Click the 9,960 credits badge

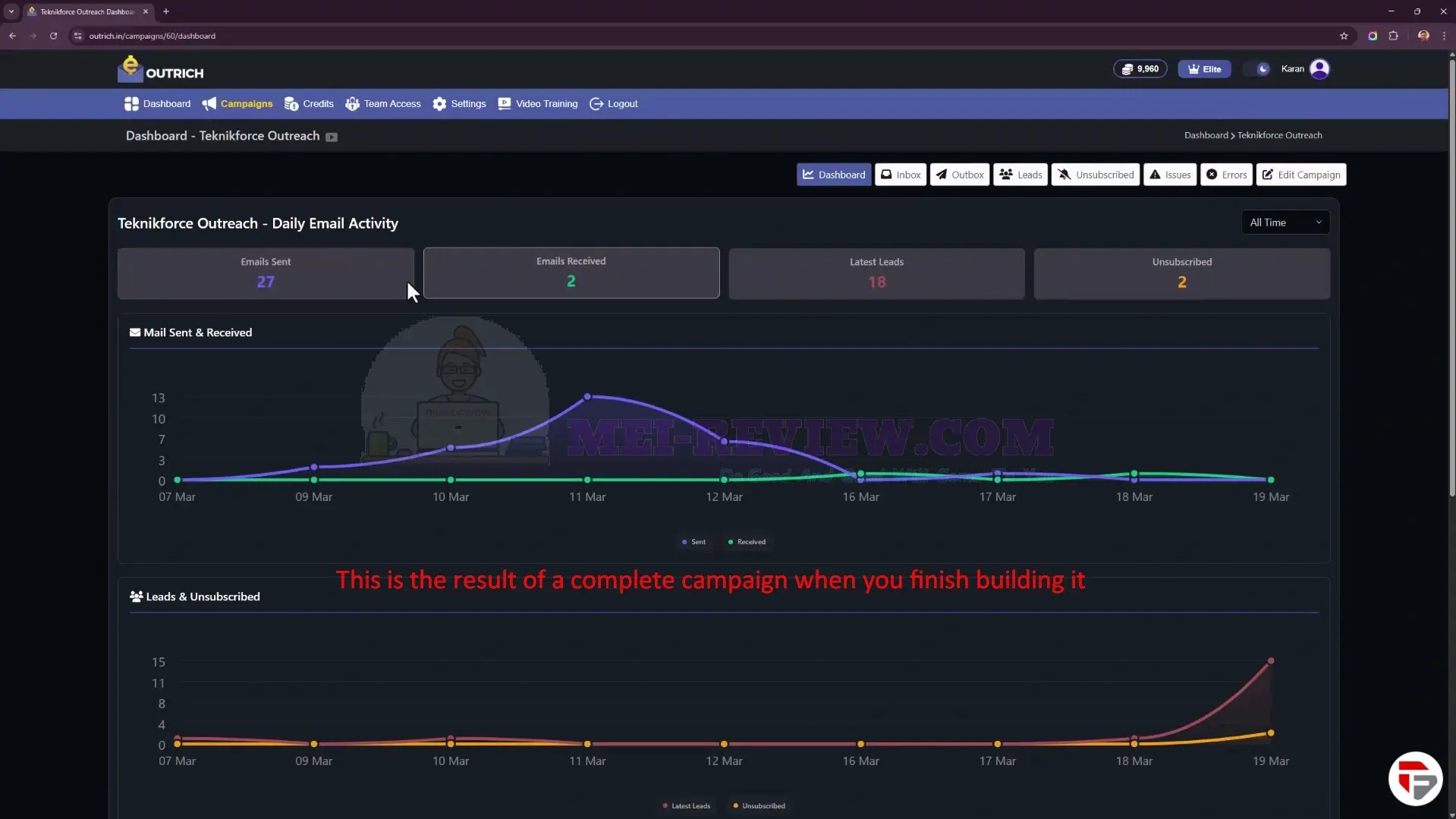(x=1140, y=69)
